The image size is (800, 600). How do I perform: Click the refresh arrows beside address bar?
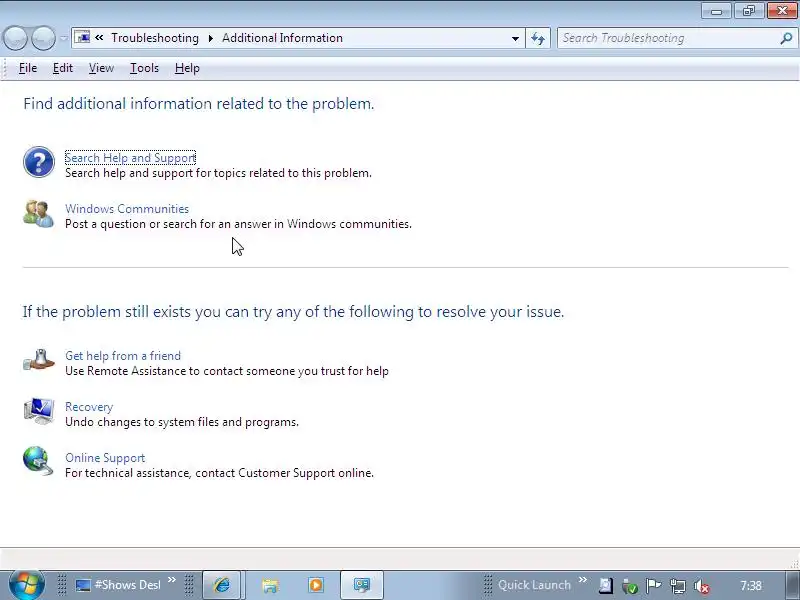pyautogui.click(x=538, y=38)
